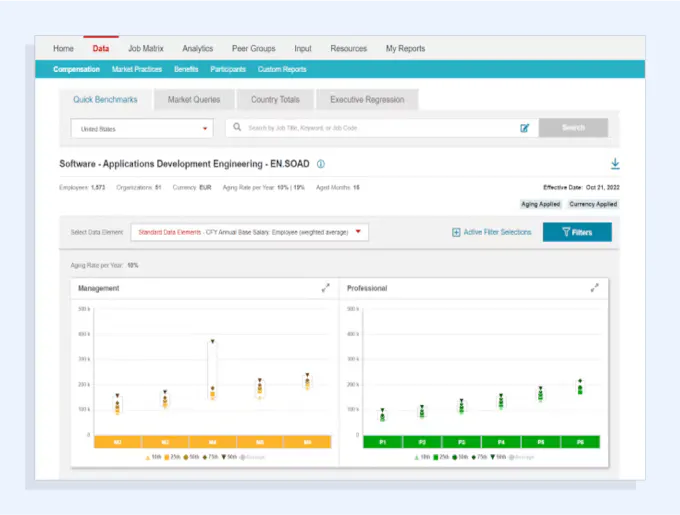Click the job title ending in EN.SOAD
This screenshot has height=515, width=680.
(x=184, y=164)
